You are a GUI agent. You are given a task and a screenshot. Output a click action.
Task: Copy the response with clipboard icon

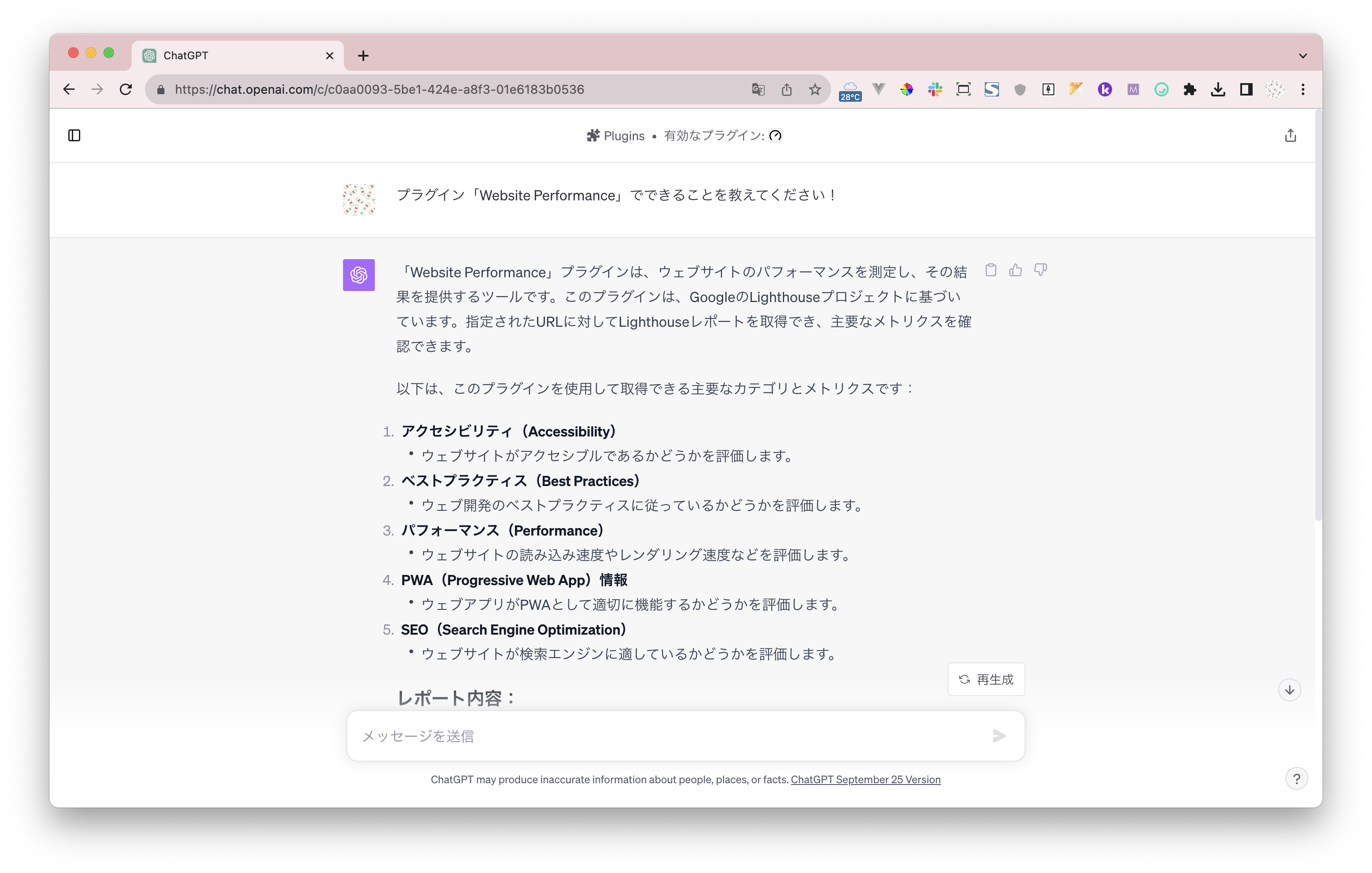point(991,270)
